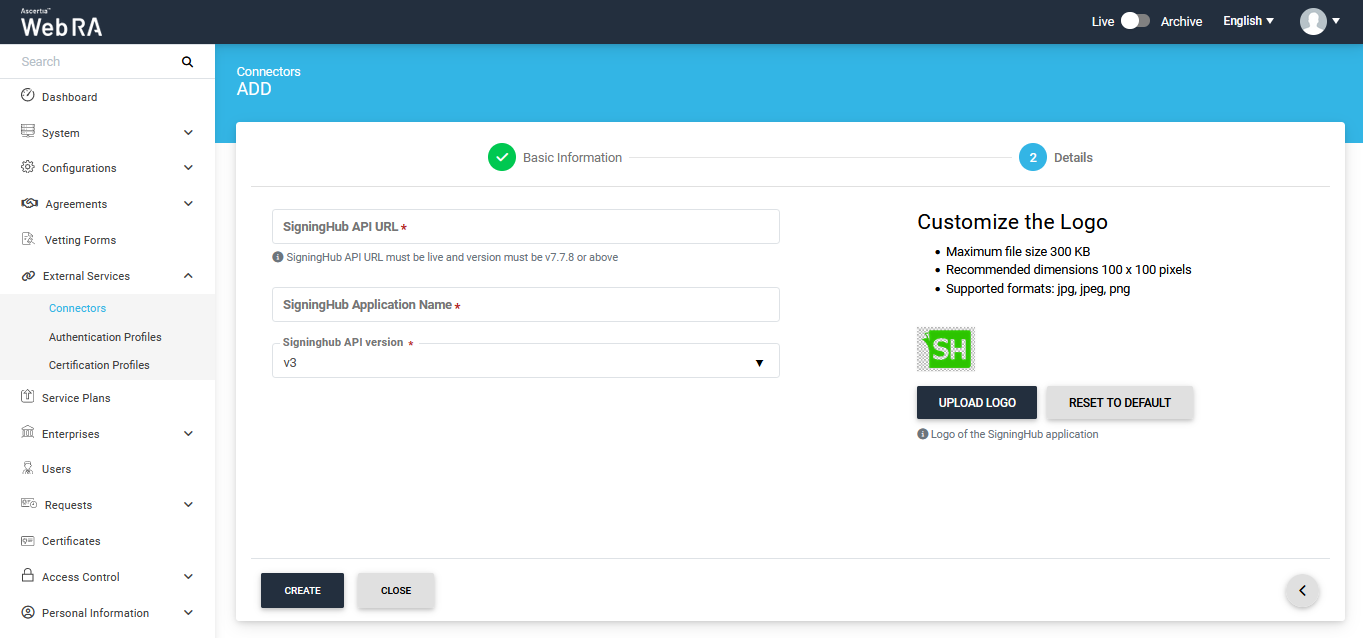Expand the Requests chevron

pyautogui.click(x=188, y=505)
